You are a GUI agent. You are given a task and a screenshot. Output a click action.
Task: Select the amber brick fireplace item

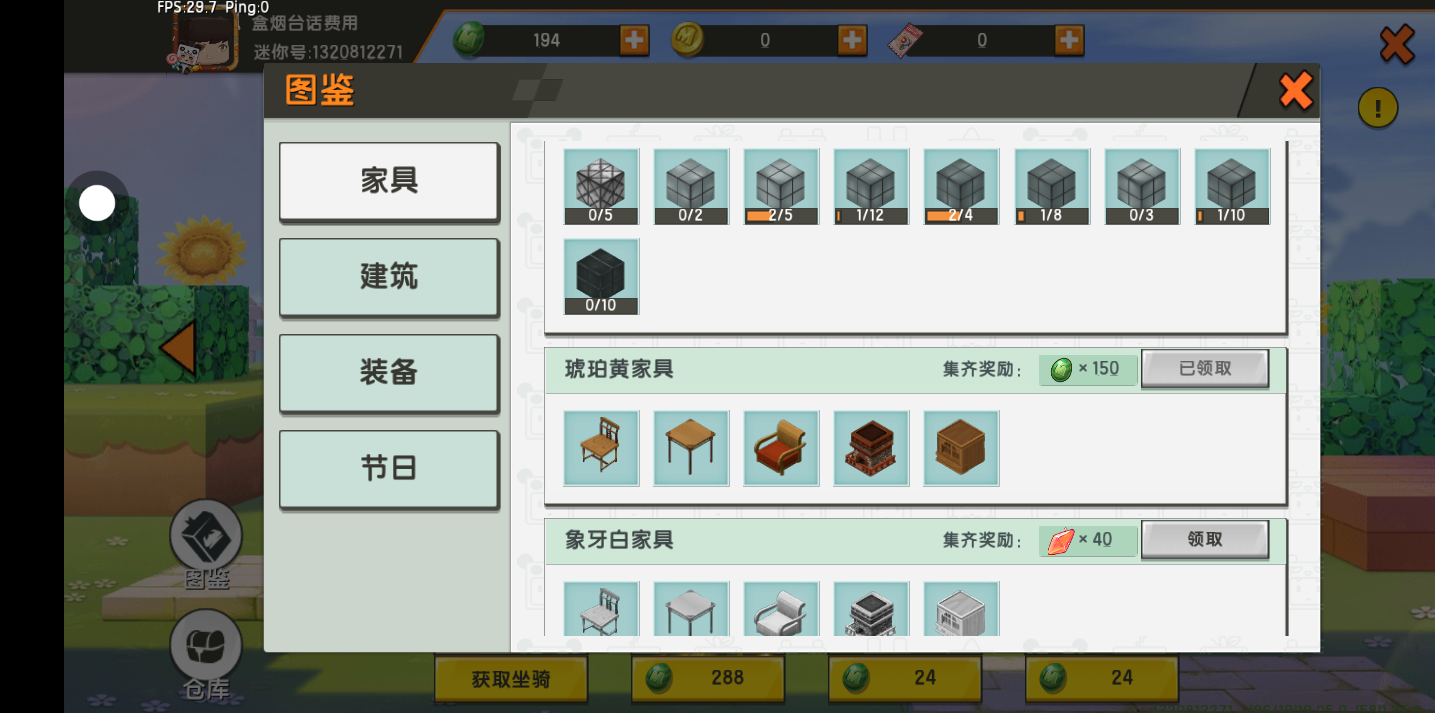(871, 448)
